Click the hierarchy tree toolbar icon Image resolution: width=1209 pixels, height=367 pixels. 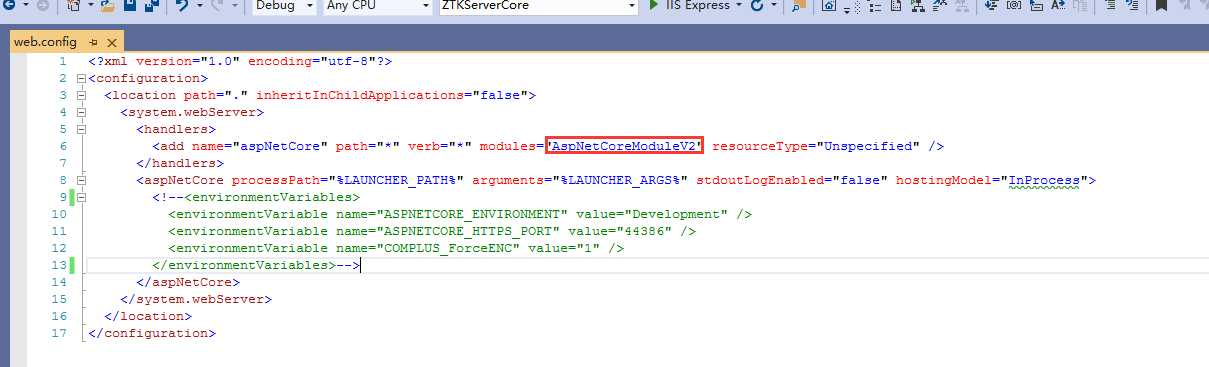pos(918,6)
